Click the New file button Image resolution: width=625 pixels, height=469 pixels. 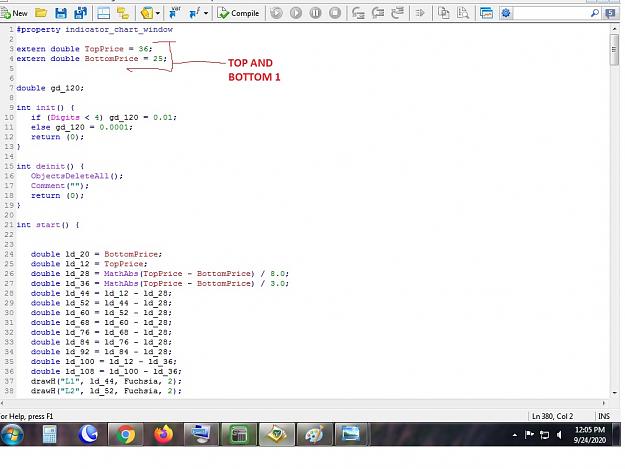tap(14, 13)
